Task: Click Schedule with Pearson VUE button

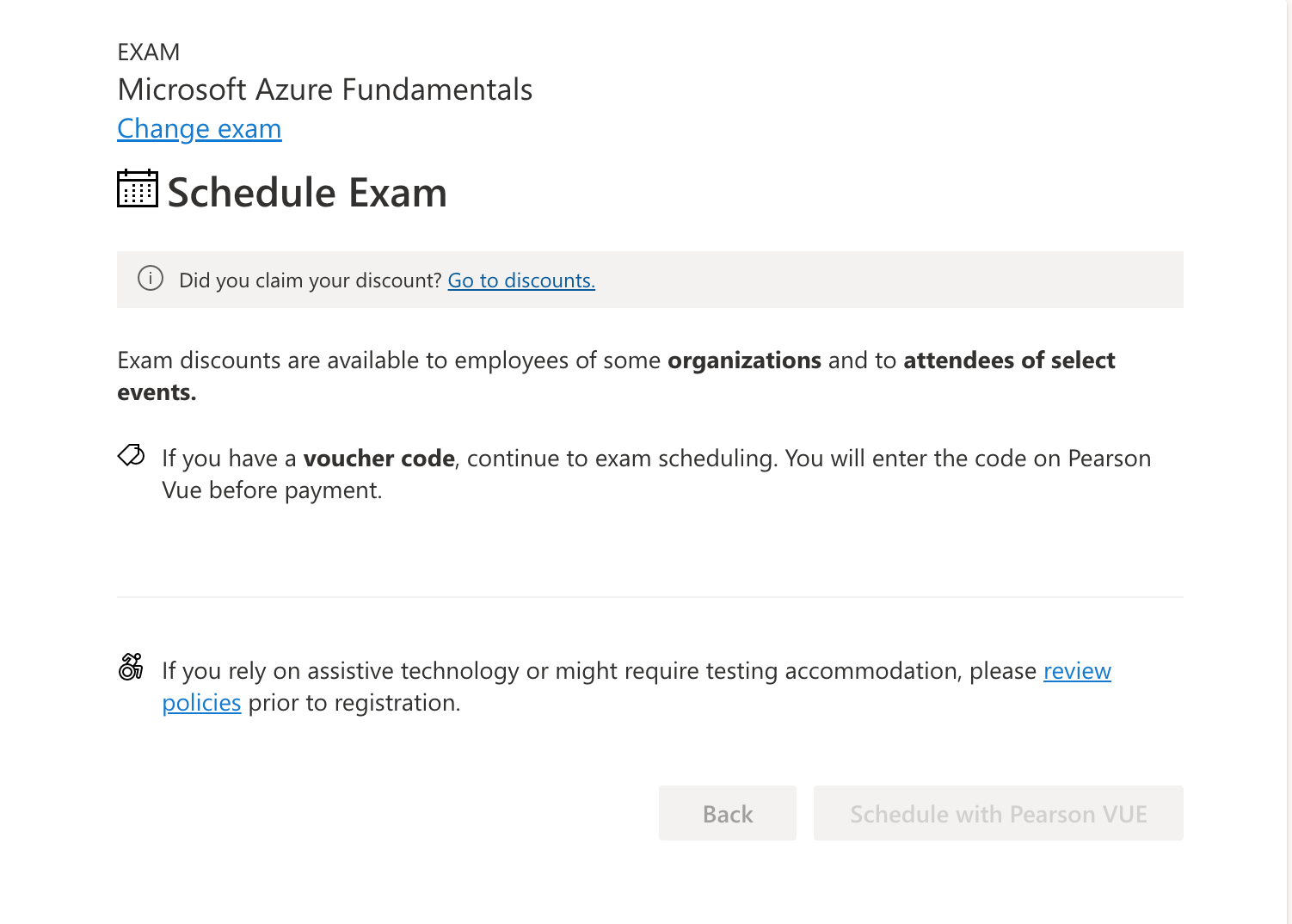Action: tap(999, 813)
